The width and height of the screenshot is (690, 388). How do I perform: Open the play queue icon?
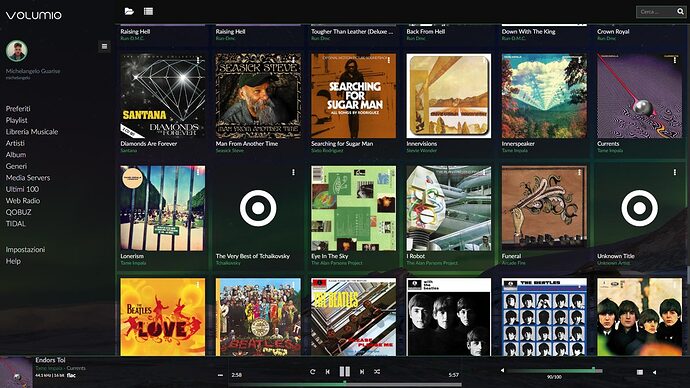pyautogui.click(x=640, y=372)
